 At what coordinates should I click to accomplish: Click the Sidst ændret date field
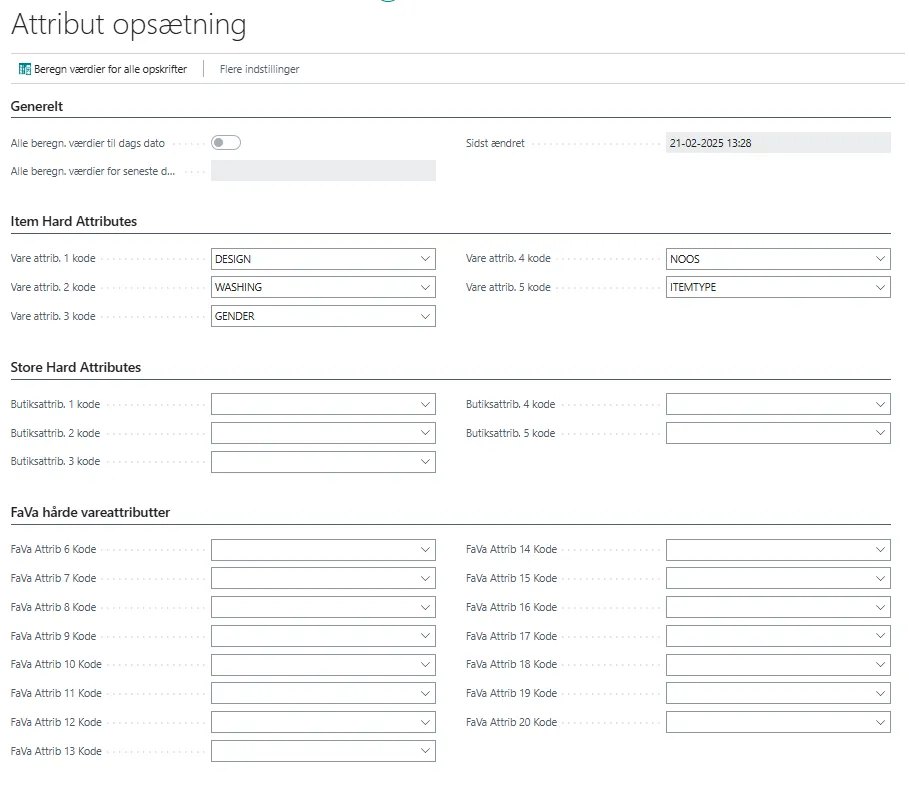pyautogui.click(x=777, y=143)
